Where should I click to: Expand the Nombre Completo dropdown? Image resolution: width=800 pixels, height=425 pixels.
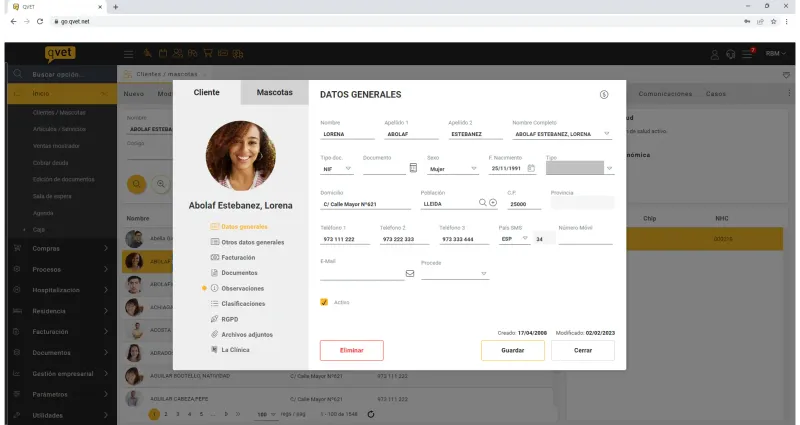pyautogui.click(x=607, y=134)
